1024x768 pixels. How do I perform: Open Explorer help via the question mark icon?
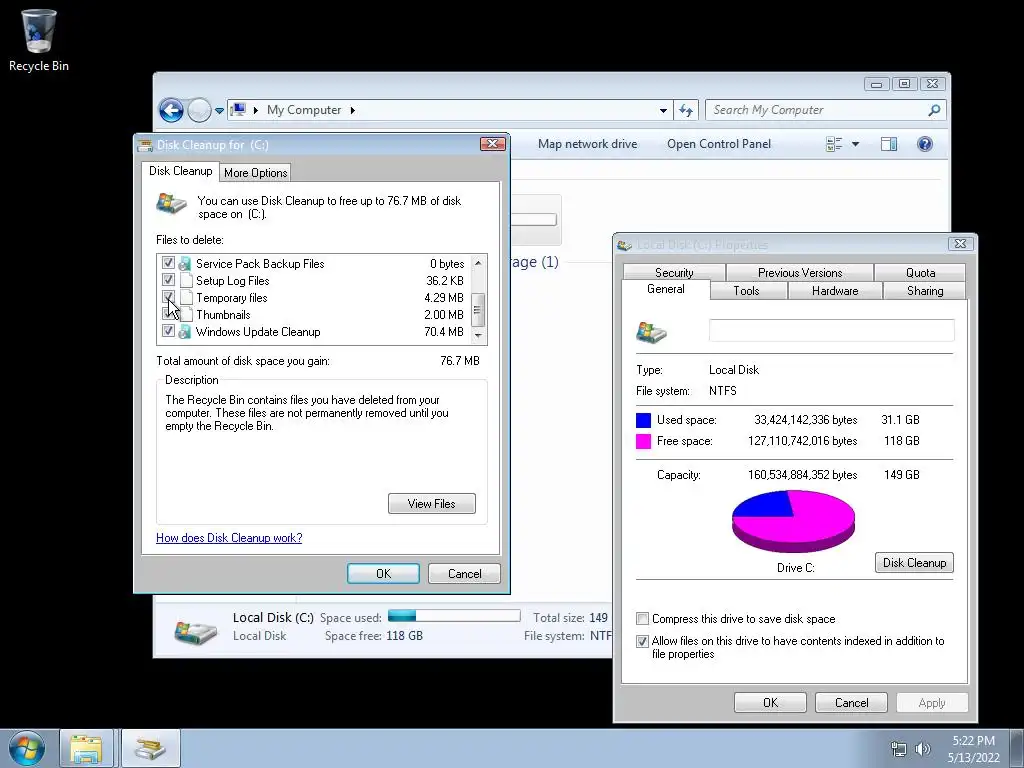(x=925, y=144)
